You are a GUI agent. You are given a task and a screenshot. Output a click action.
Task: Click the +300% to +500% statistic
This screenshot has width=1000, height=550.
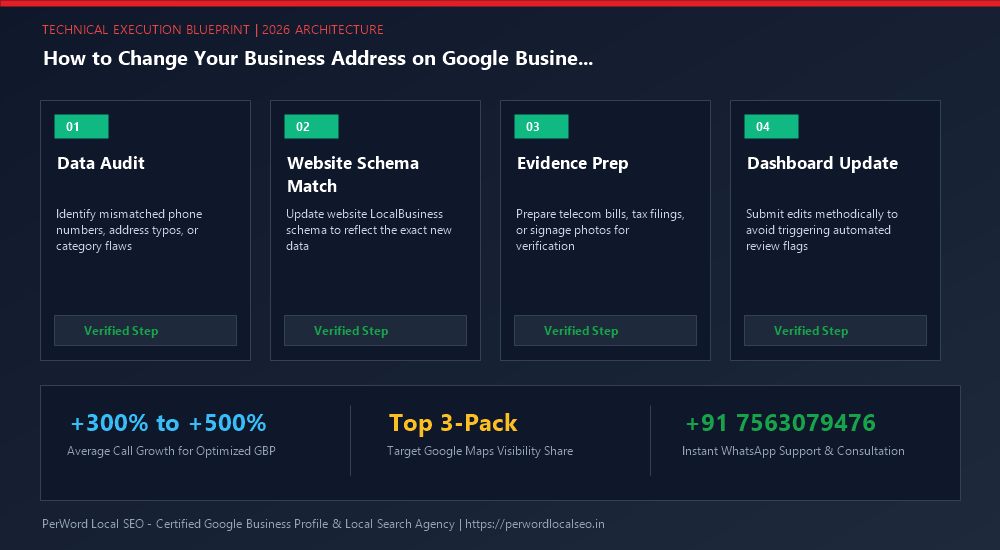click(x=168, y=422)
